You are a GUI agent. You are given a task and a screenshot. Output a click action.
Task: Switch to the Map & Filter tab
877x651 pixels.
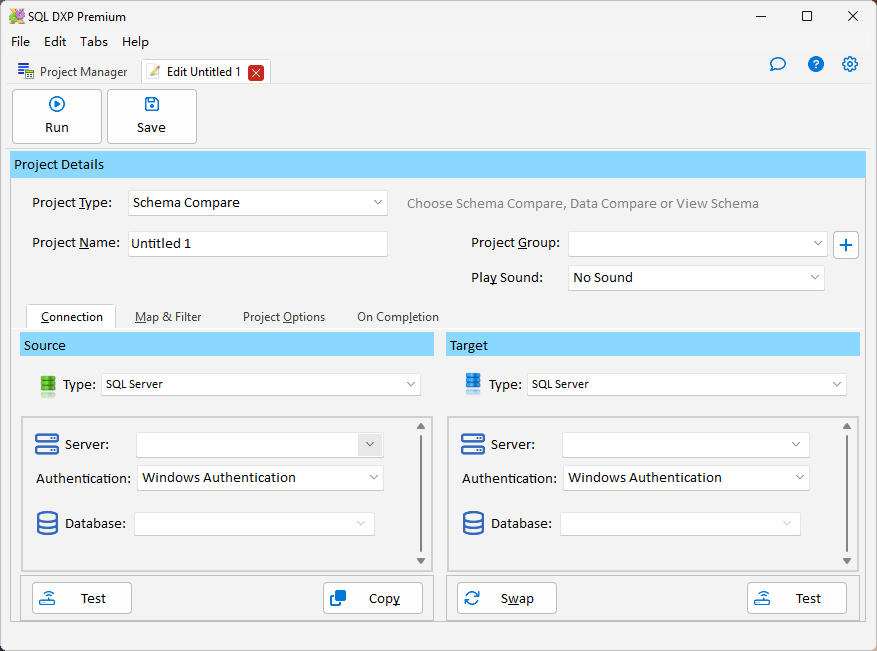tap(168, 317)
